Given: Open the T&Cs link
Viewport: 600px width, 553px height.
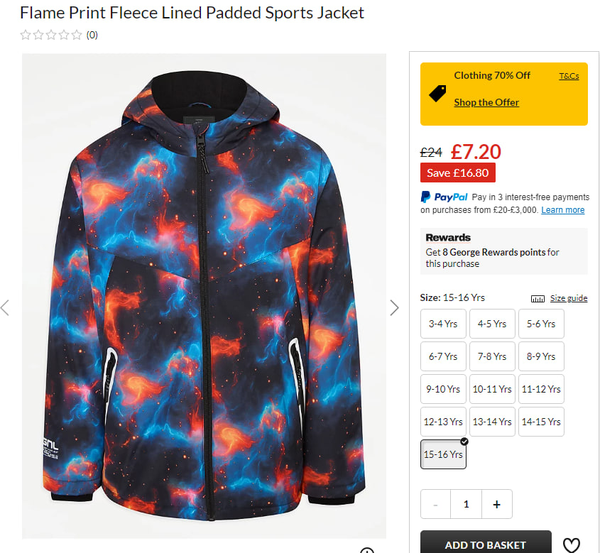Looking at the screenshot, I should [x=569, y=76].
